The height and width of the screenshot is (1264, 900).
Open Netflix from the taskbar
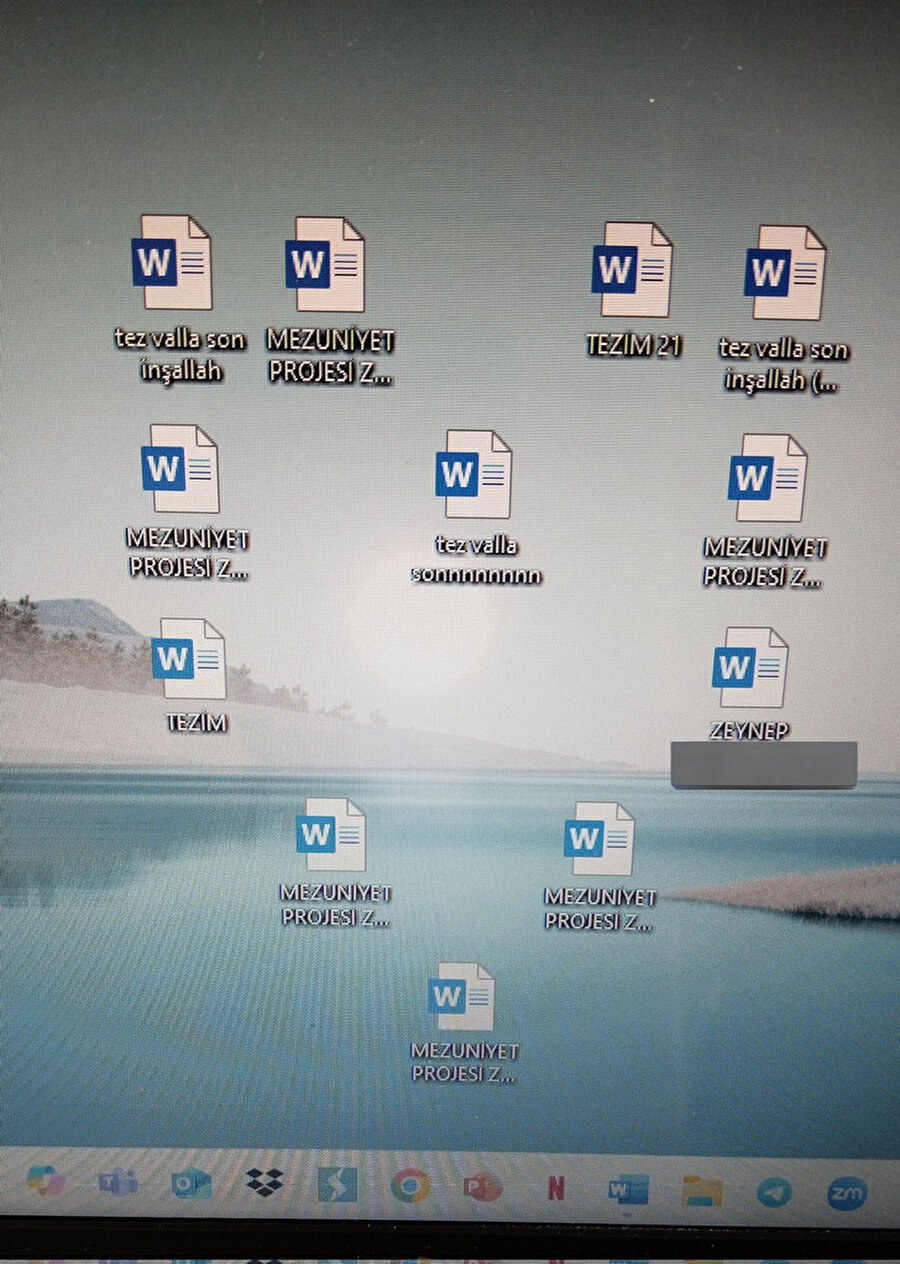(x=555, y=1187)
